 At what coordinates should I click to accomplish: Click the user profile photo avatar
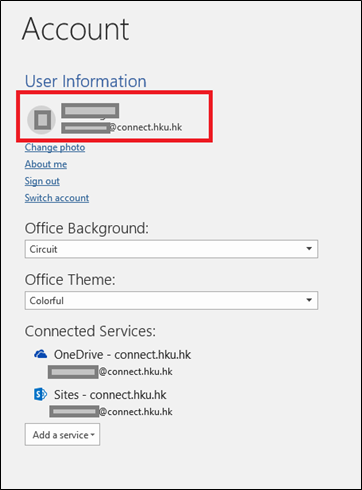tap(41, 120)
